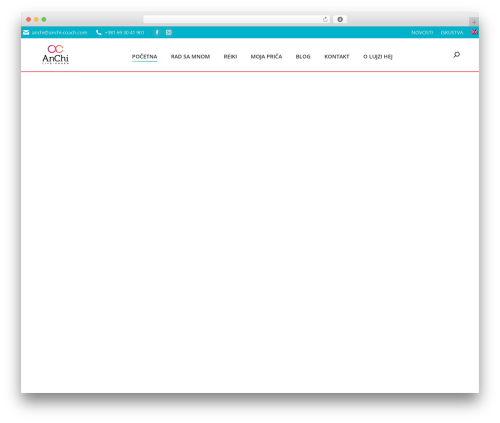Go to the REIKI menu item

230,57
